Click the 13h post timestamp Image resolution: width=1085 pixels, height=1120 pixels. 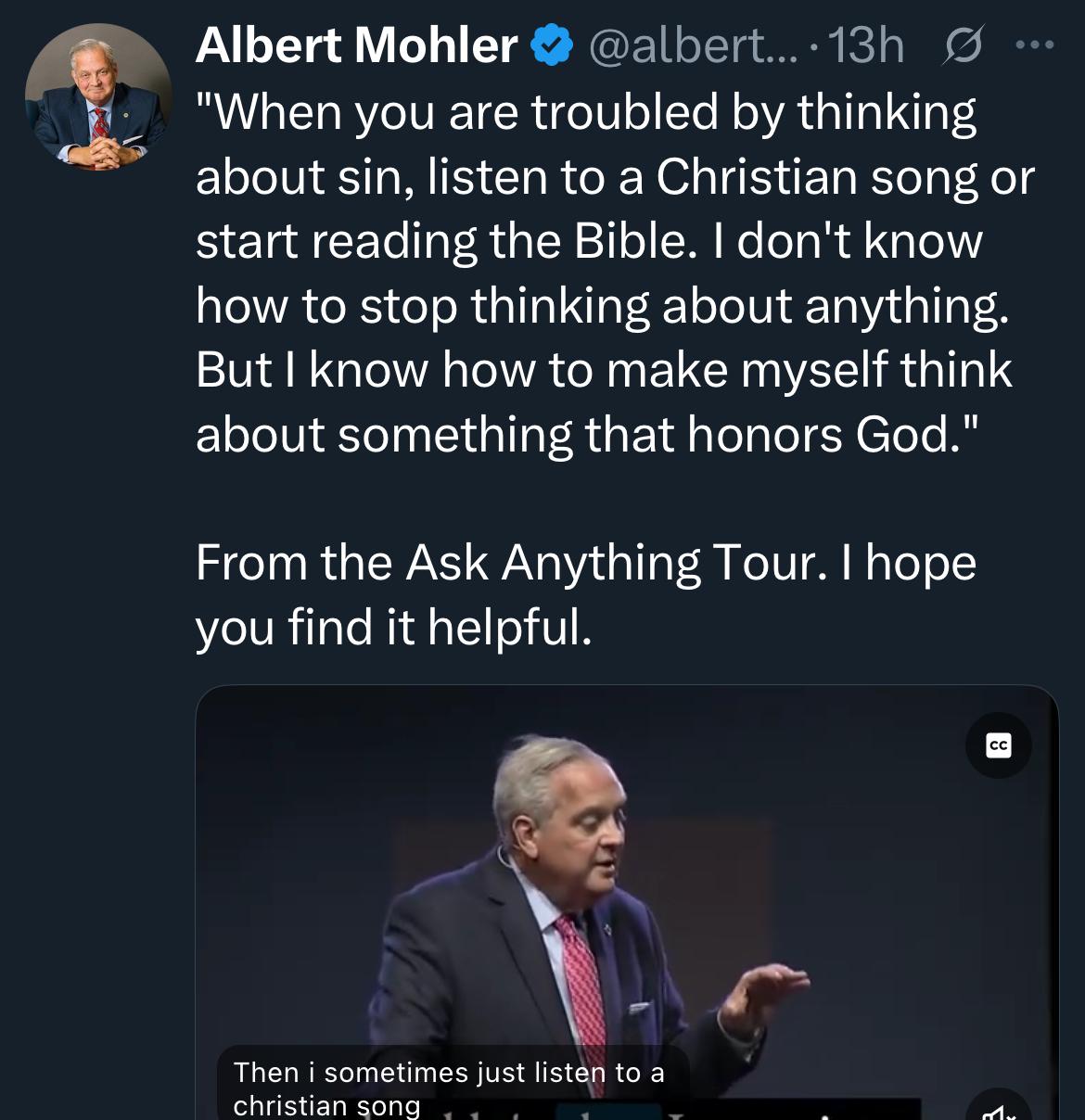tap(865, 45)
